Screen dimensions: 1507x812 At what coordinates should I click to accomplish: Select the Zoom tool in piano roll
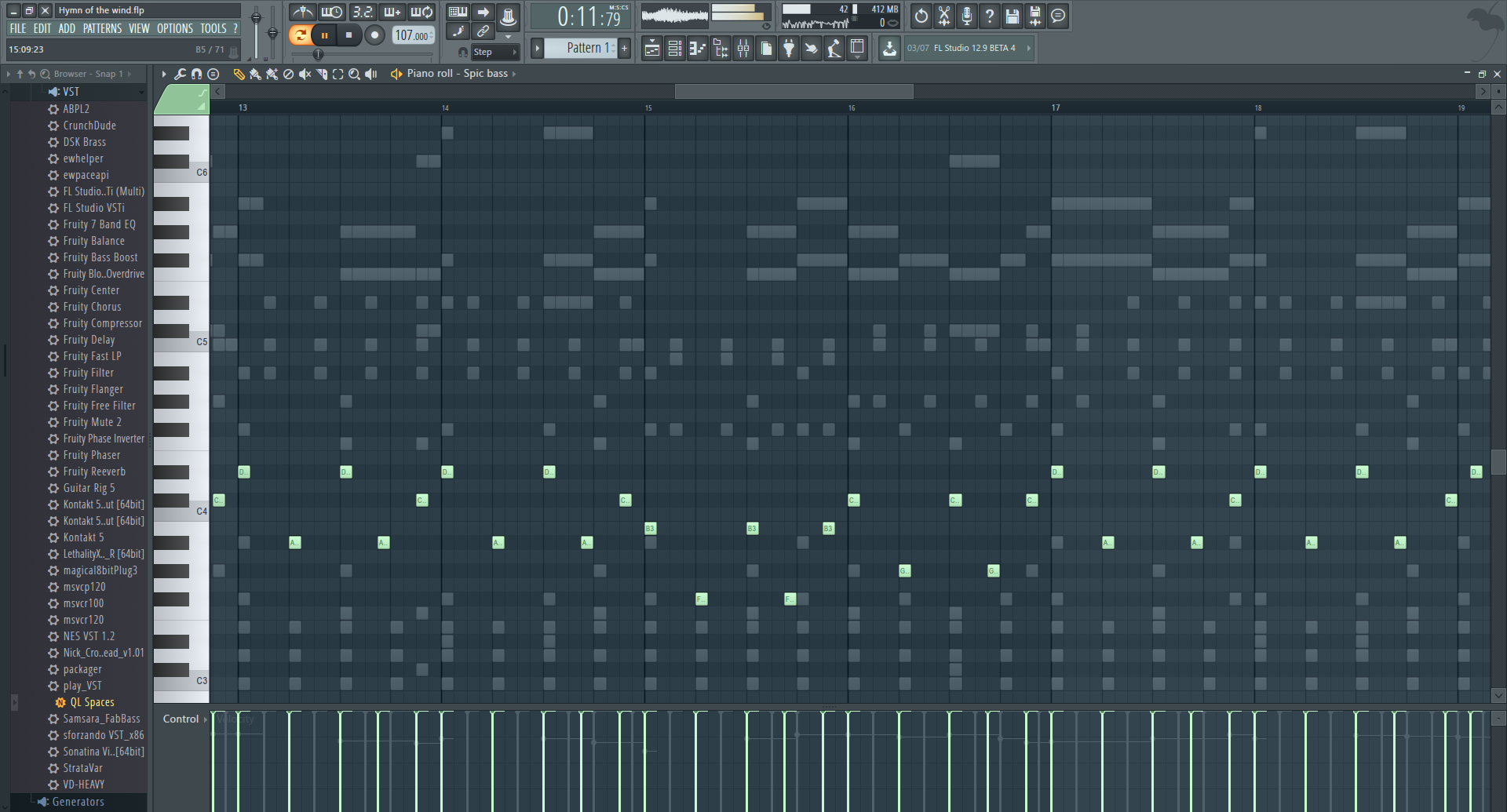(354, 74)
